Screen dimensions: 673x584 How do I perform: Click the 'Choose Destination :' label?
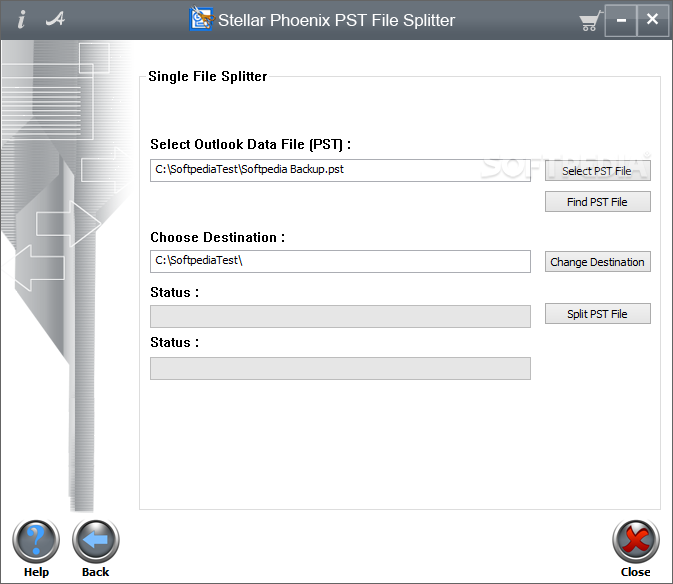[x=218, y=237]
